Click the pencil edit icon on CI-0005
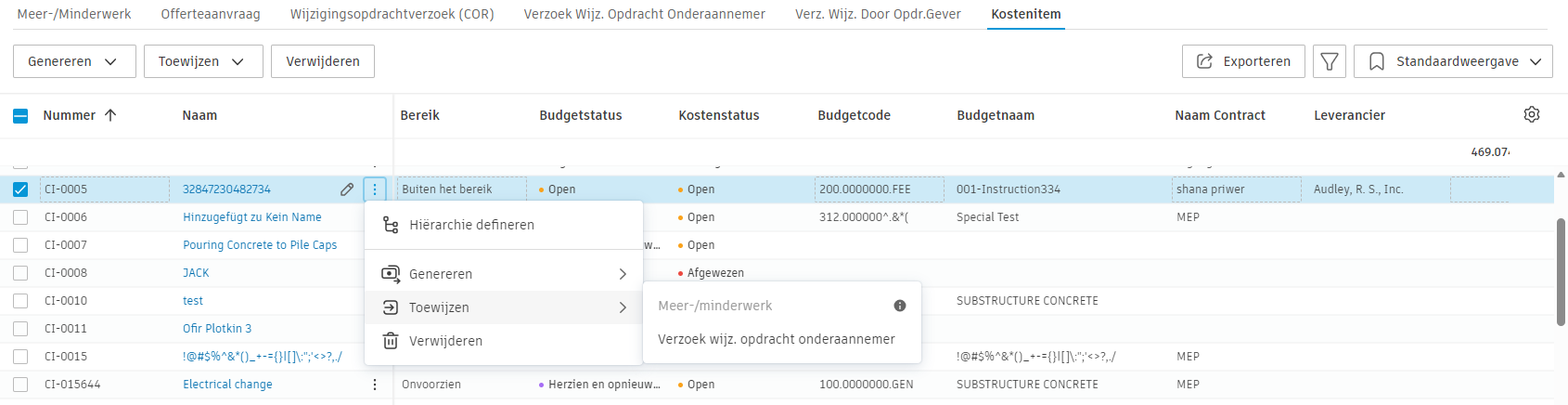The height and width of the screenshot is (405, 1568). coord(347,189)
